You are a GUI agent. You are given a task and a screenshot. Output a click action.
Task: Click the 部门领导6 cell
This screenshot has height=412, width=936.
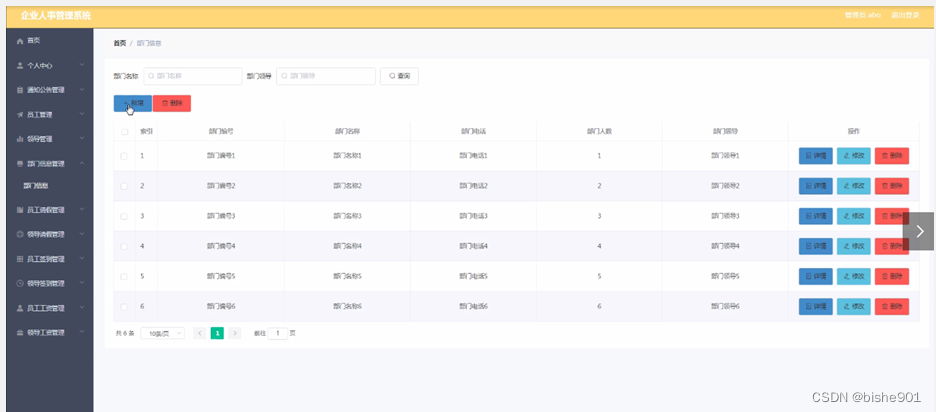[x=725, y=306]
